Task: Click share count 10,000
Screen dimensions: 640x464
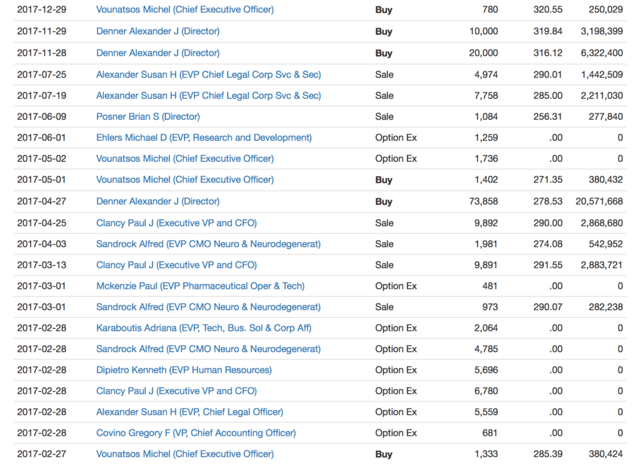Action: coord(484,31)
